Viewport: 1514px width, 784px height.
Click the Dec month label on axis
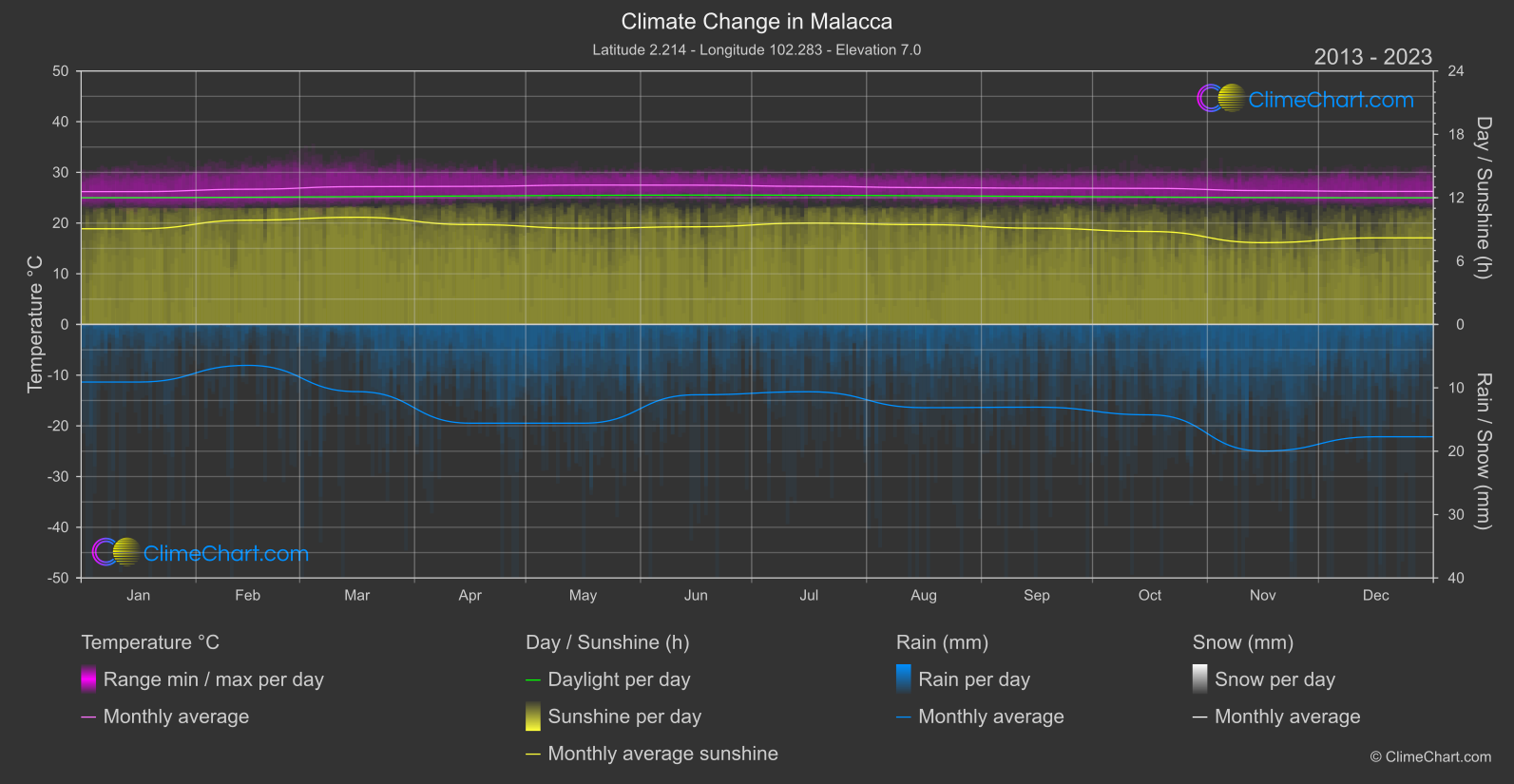point(1376,595)
